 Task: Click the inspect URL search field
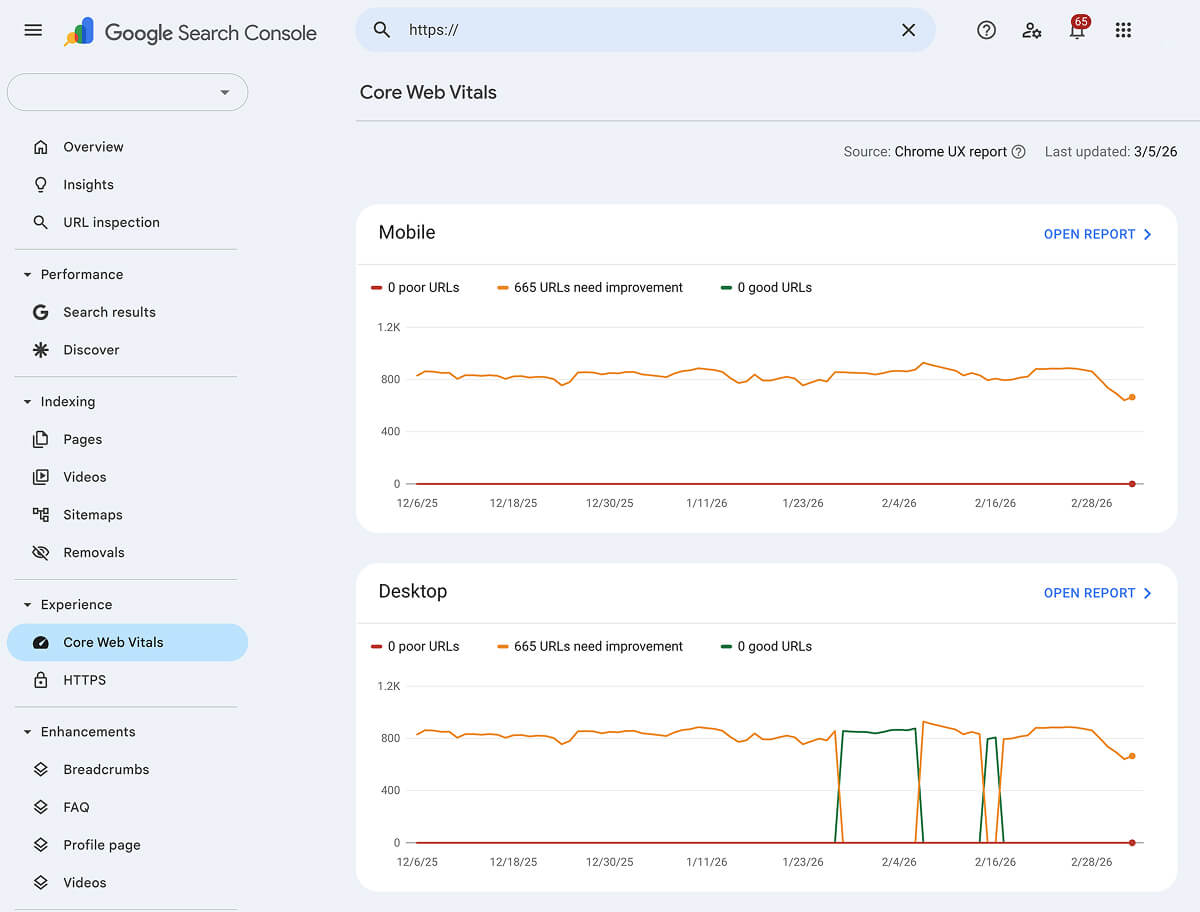645,30
